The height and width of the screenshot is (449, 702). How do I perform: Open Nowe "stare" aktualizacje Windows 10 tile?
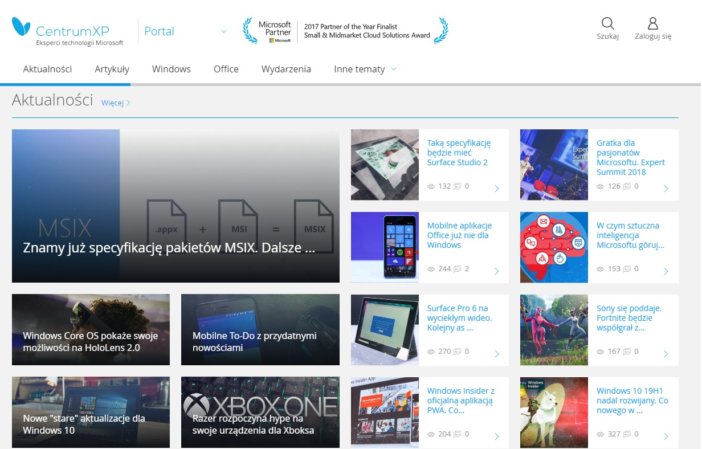(x=91, y=412)
